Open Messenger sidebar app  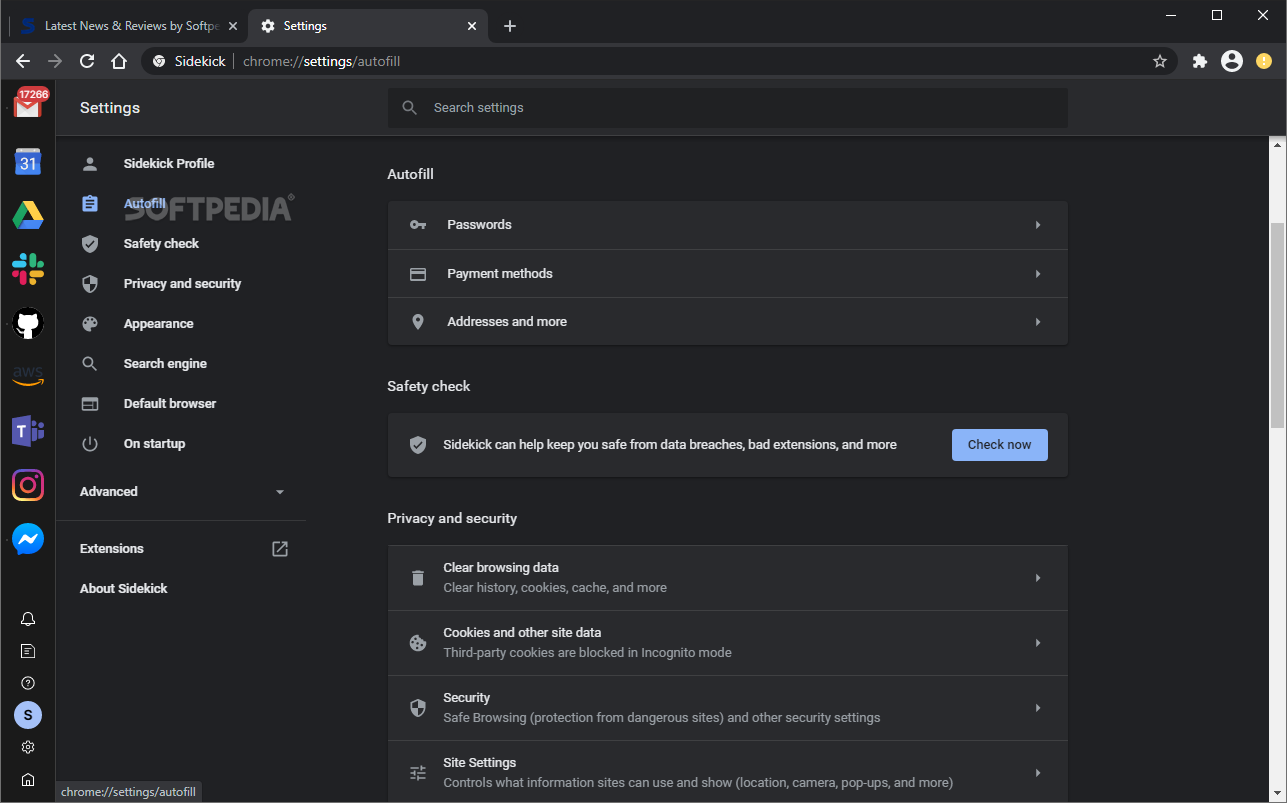click(x=28, y=539)
